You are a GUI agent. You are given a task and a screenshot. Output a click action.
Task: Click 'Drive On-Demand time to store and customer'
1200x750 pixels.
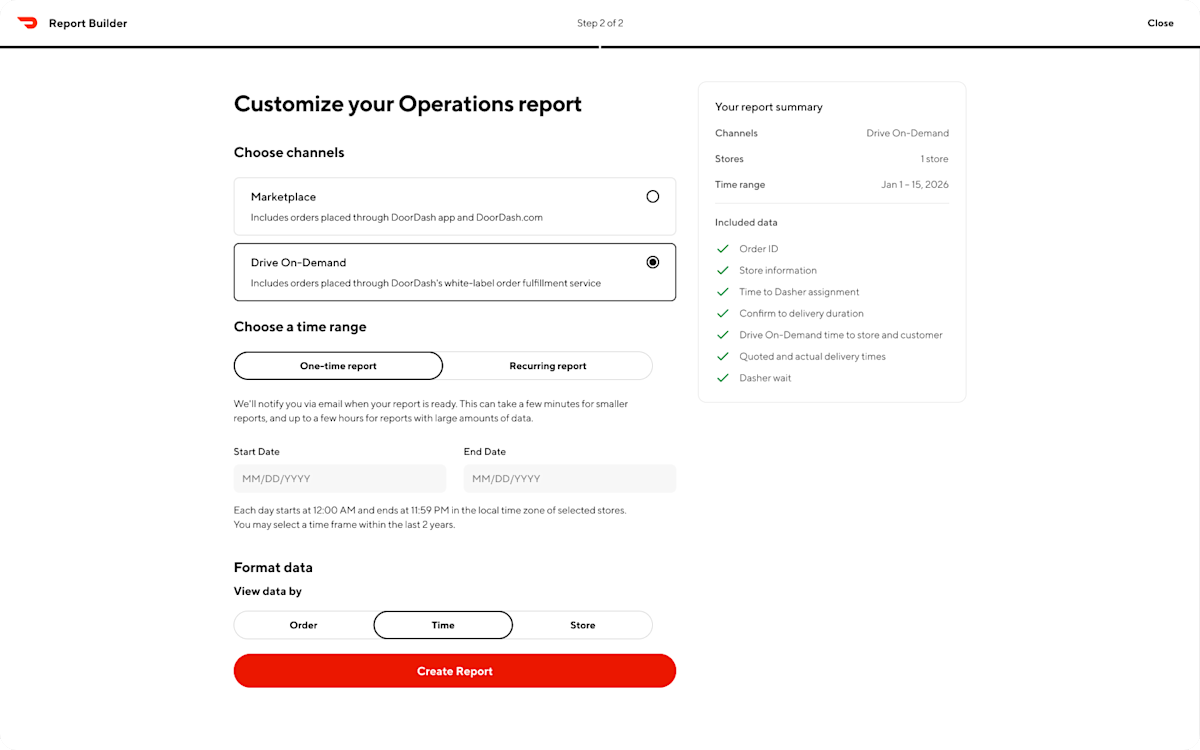click(841, 335)
